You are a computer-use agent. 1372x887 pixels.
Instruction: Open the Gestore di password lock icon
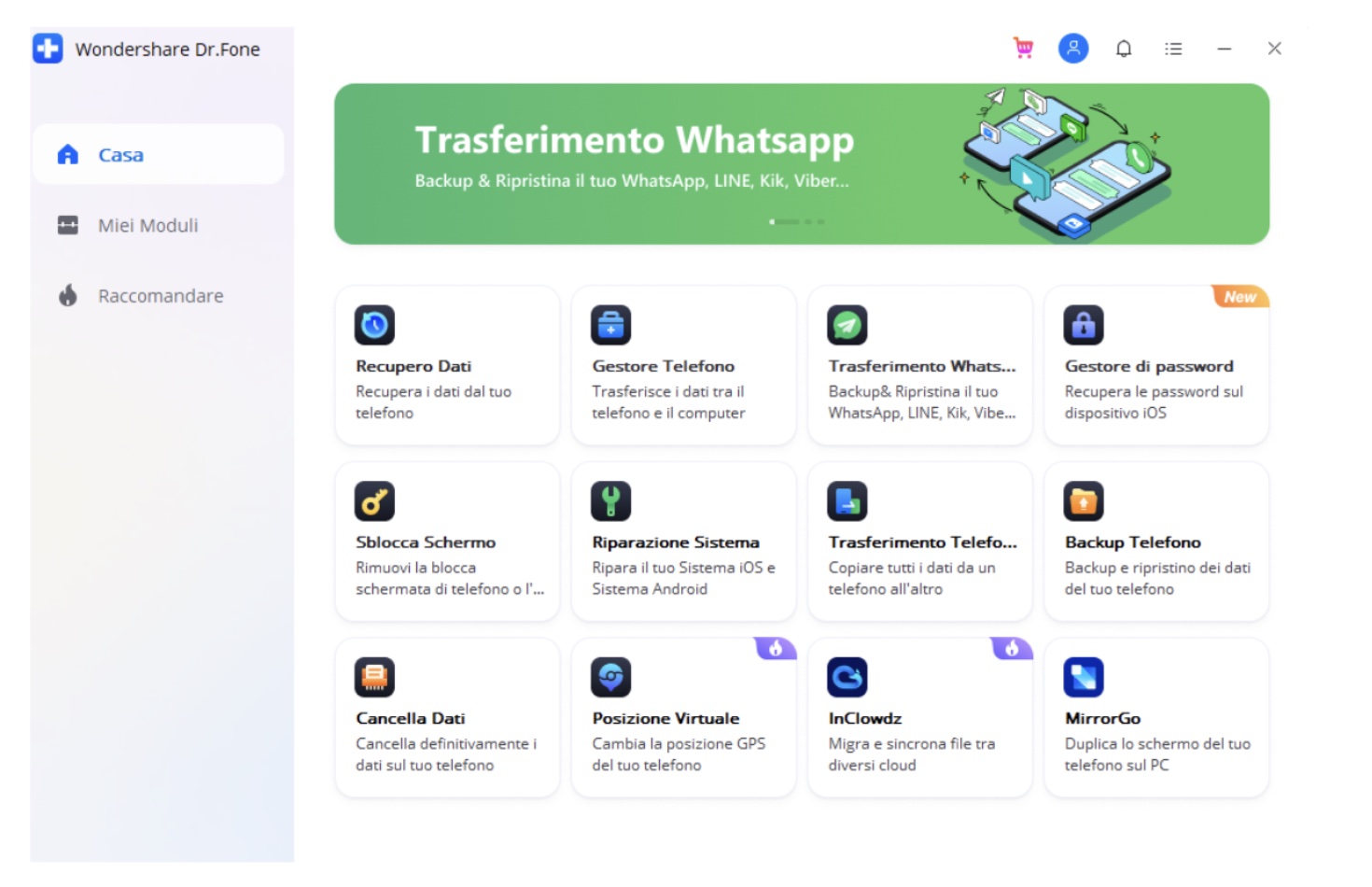pos(1083,325)
